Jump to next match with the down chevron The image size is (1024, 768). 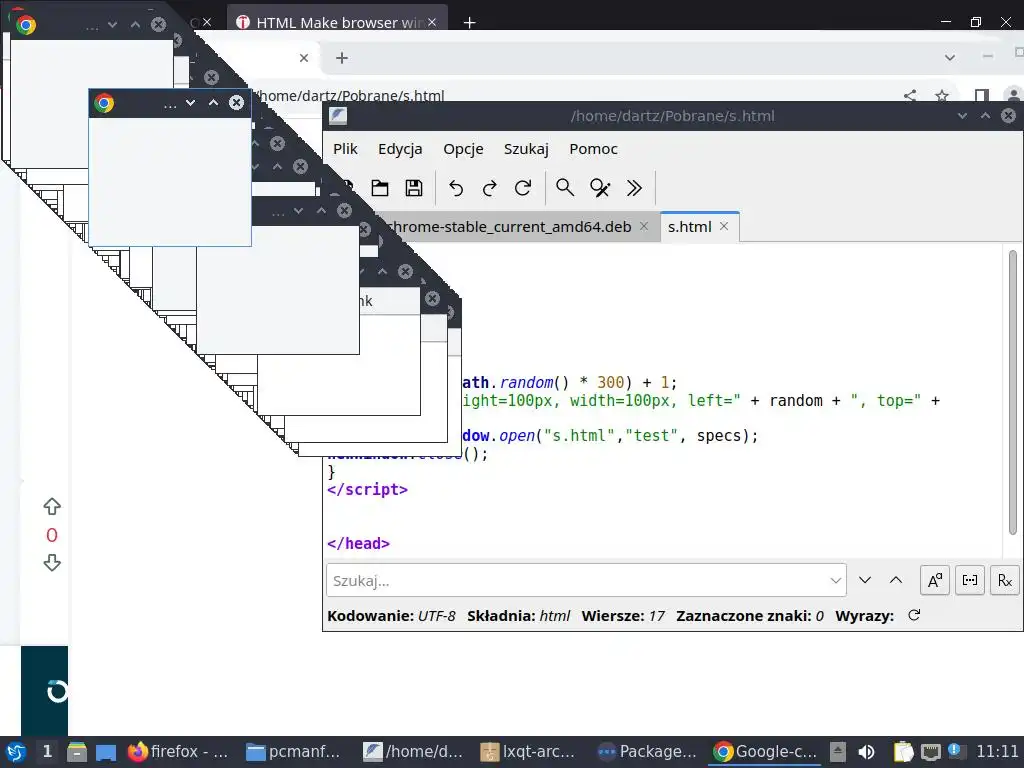pos(865,580)
